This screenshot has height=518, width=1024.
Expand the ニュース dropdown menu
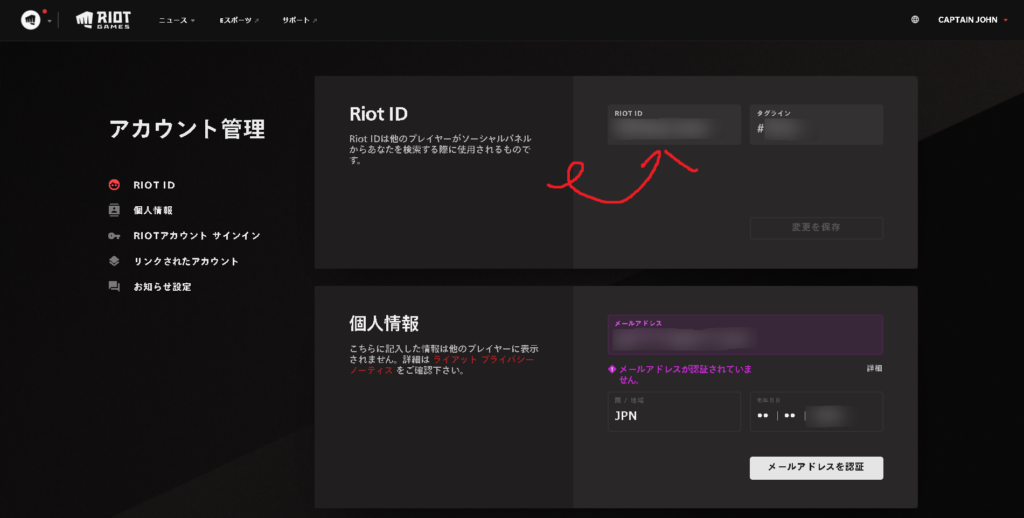(x=177, y=20)
